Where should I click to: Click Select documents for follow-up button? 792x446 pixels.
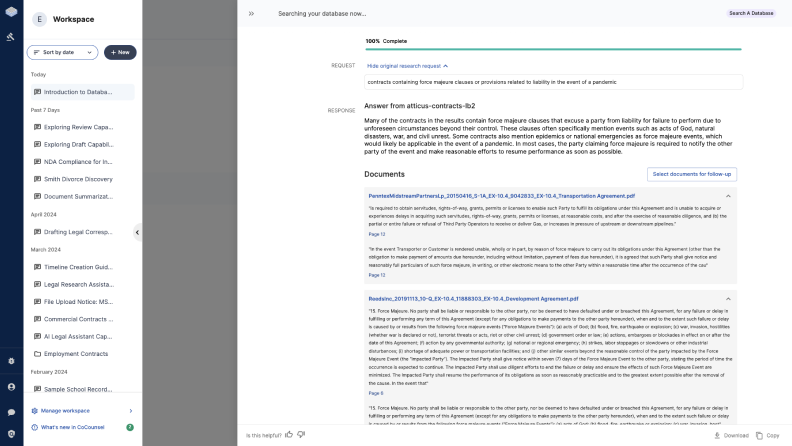point(691,174)
